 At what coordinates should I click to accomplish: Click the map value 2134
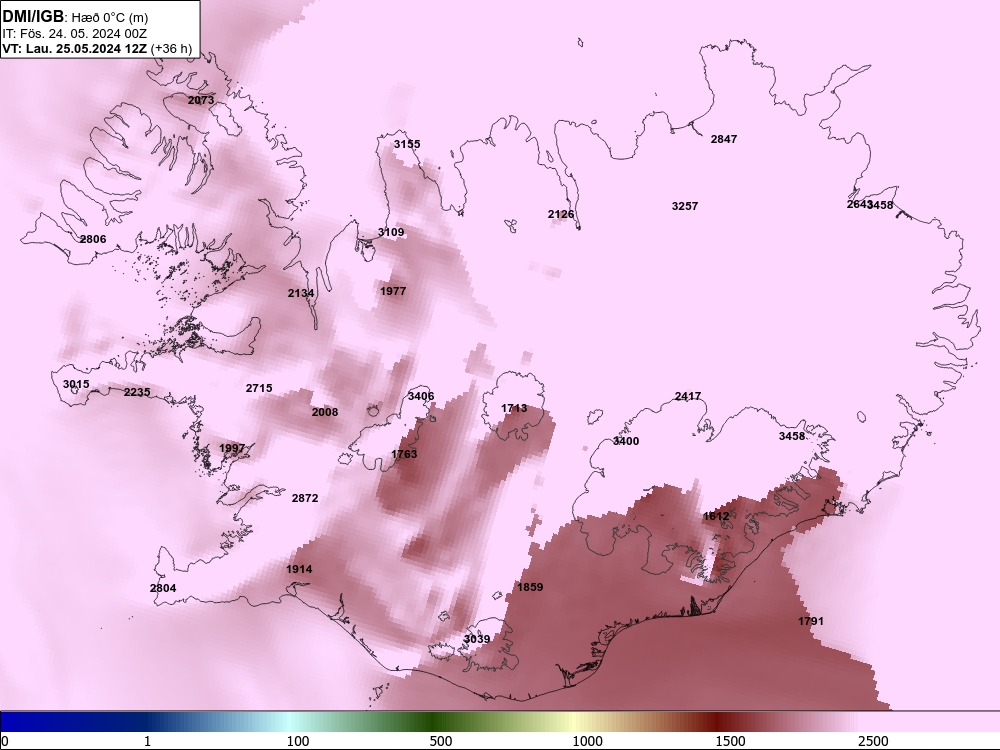point(300,293)
